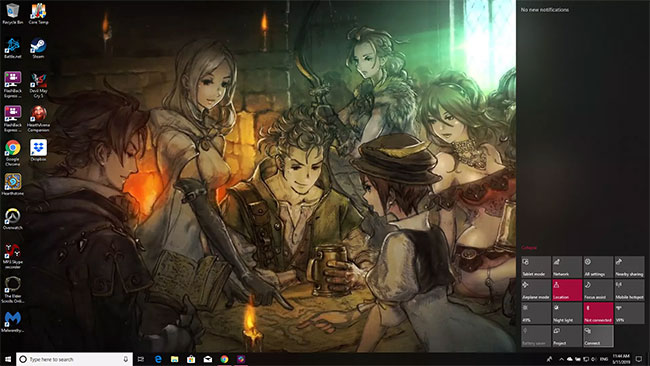Open the Devil May Cry 5 shortcut
The width and height of the screenshot is (650, 366).
pos(38,86)
